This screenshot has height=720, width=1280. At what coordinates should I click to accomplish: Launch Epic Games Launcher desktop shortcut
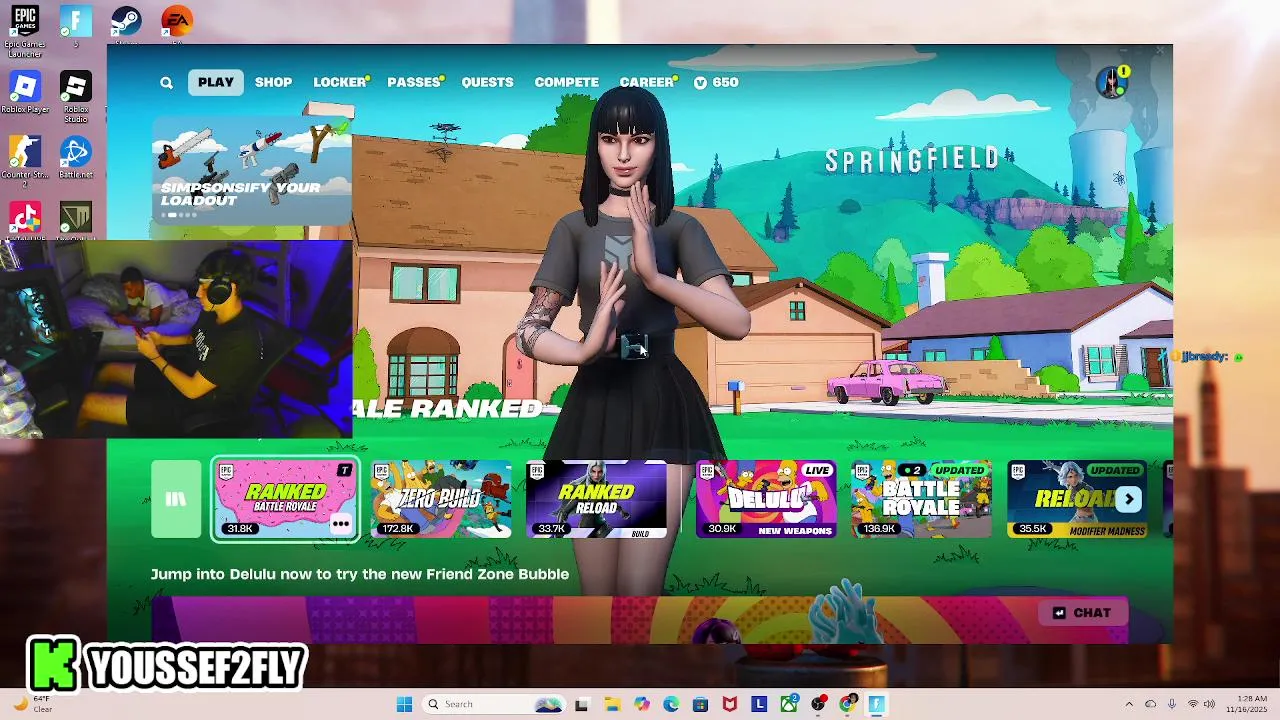click(25, 30)
